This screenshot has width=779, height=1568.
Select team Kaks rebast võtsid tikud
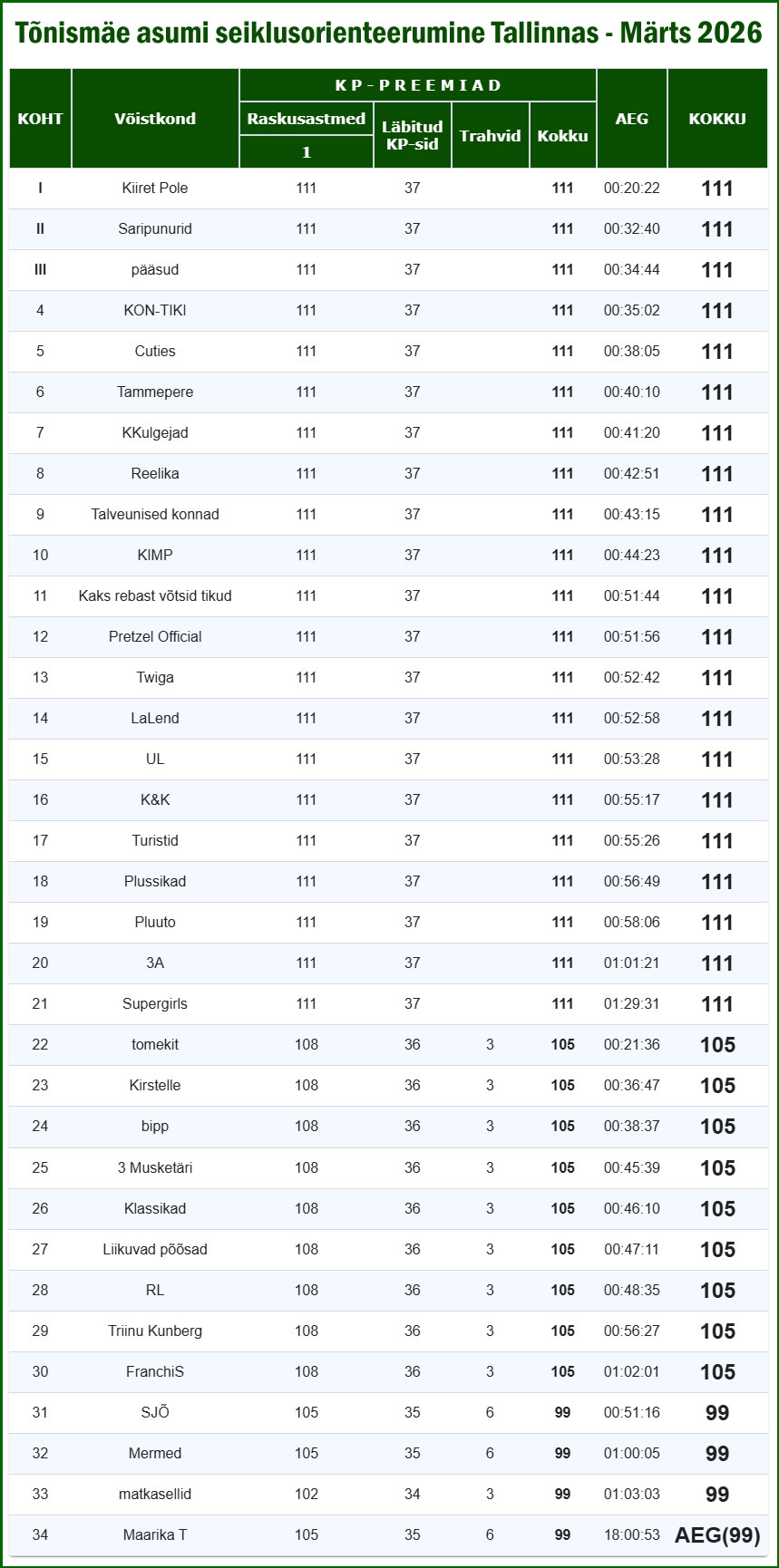coord(155,596)
